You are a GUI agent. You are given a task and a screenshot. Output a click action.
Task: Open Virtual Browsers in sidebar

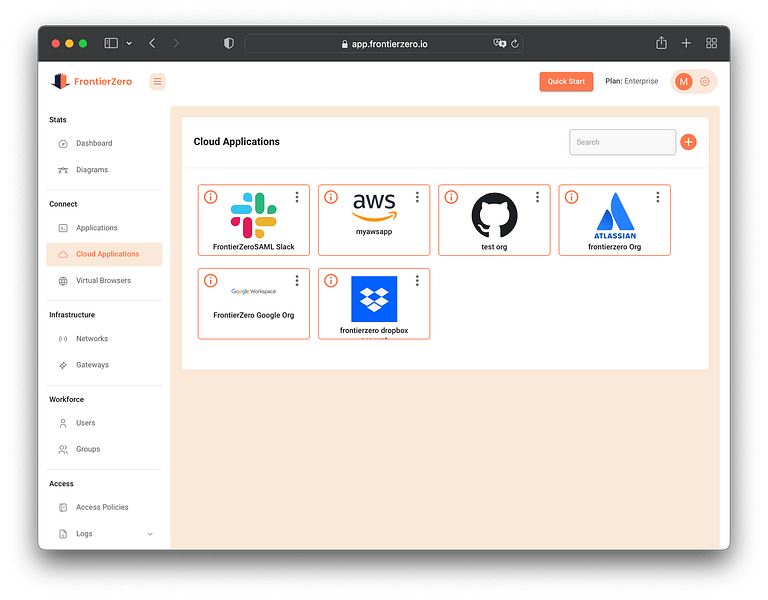tap(104, 281)
